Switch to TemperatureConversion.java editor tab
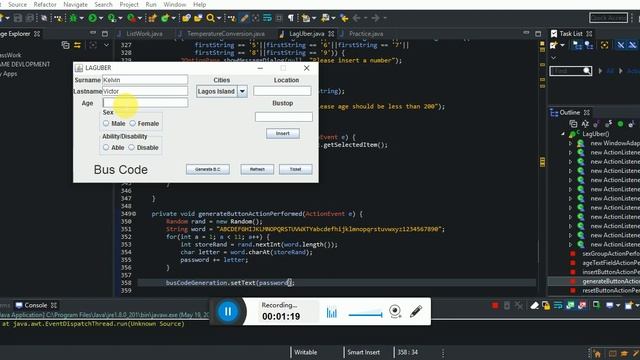The width and height of the screenshot is (640, 360). tap(226, 34)
